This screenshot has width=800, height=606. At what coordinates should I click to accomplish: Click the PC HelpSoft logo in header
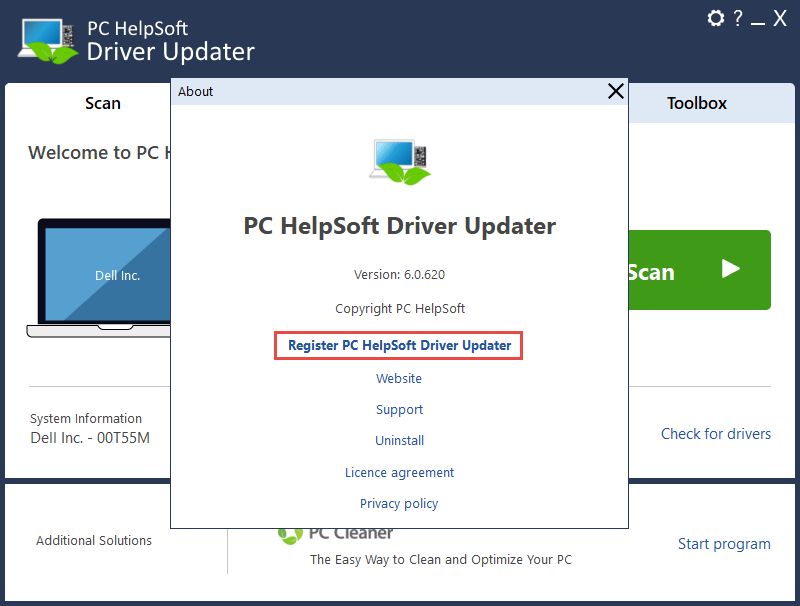48,41
